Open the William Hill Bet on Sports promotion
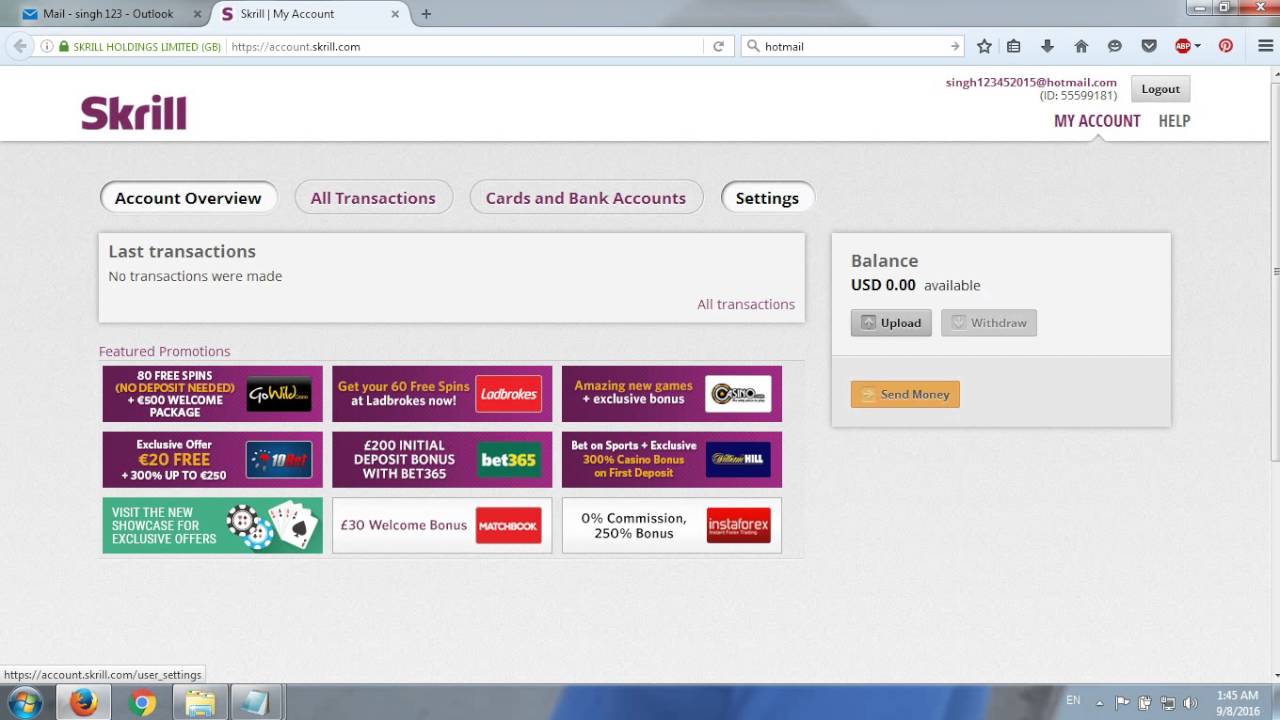1280x720 pixels. point(672,460)
